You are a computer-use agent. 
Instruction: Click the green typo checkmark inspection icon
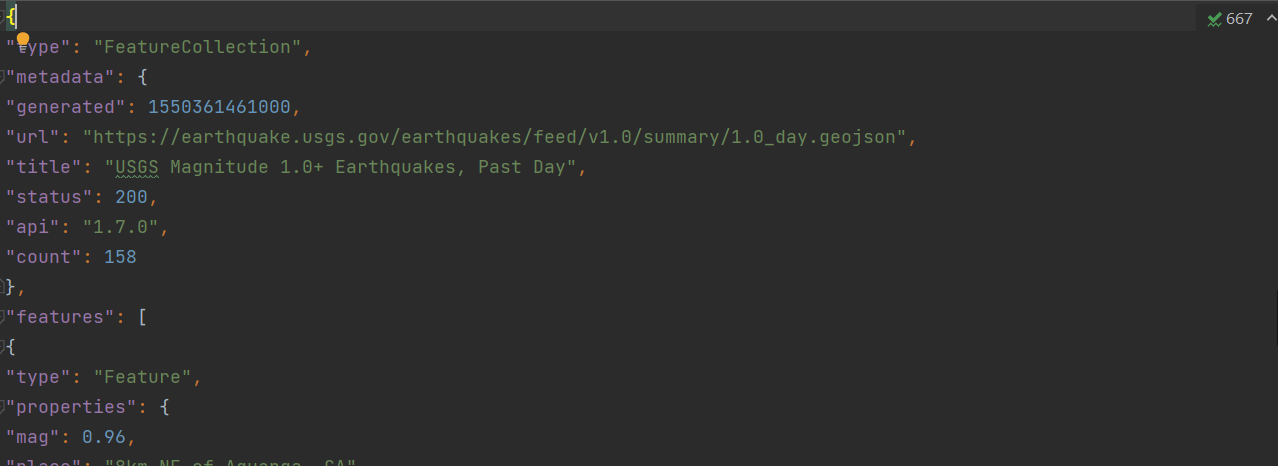point(1214,18)
